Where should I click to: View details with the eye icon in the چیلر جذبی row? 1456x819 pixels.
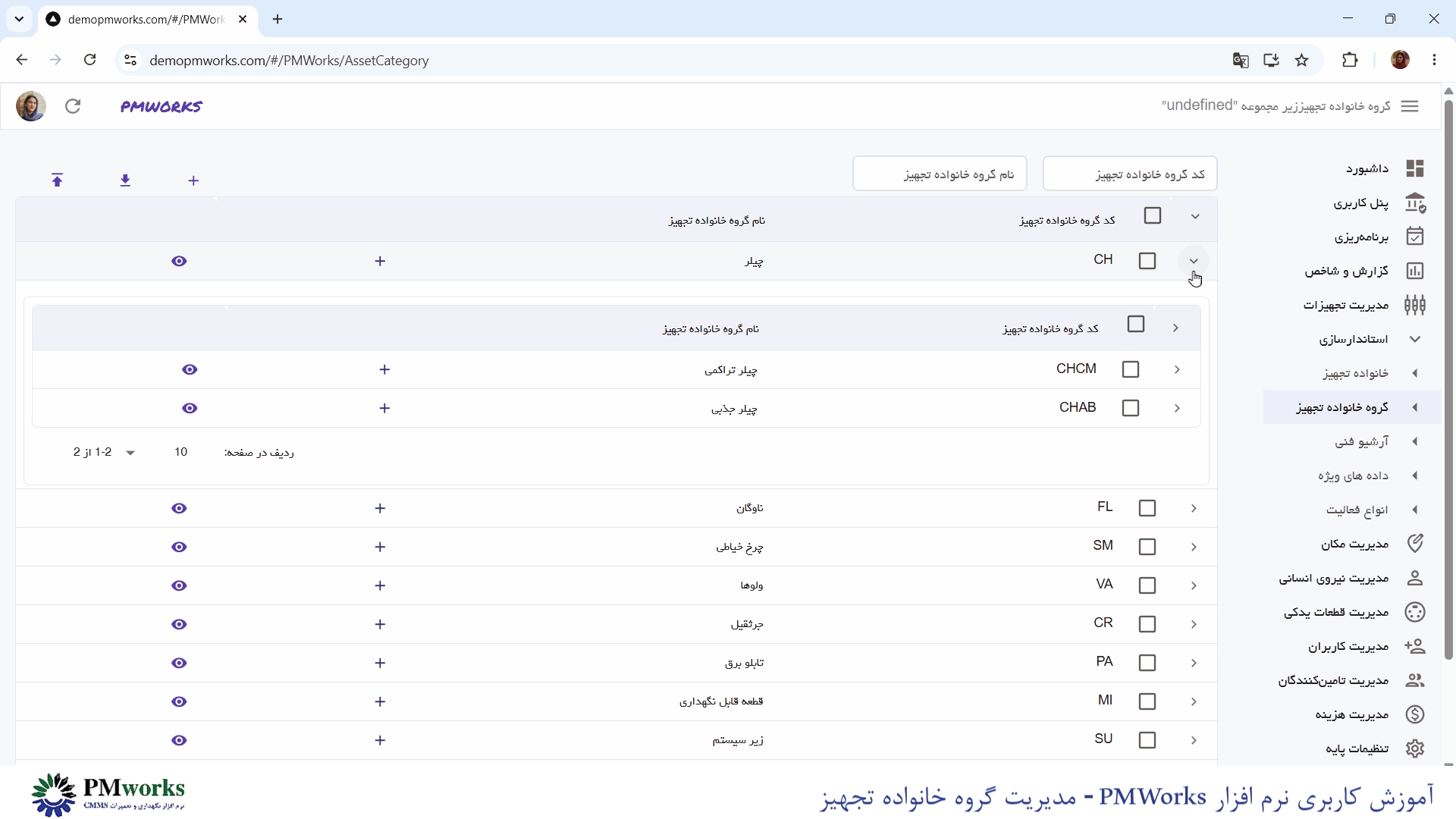[190, 408]
